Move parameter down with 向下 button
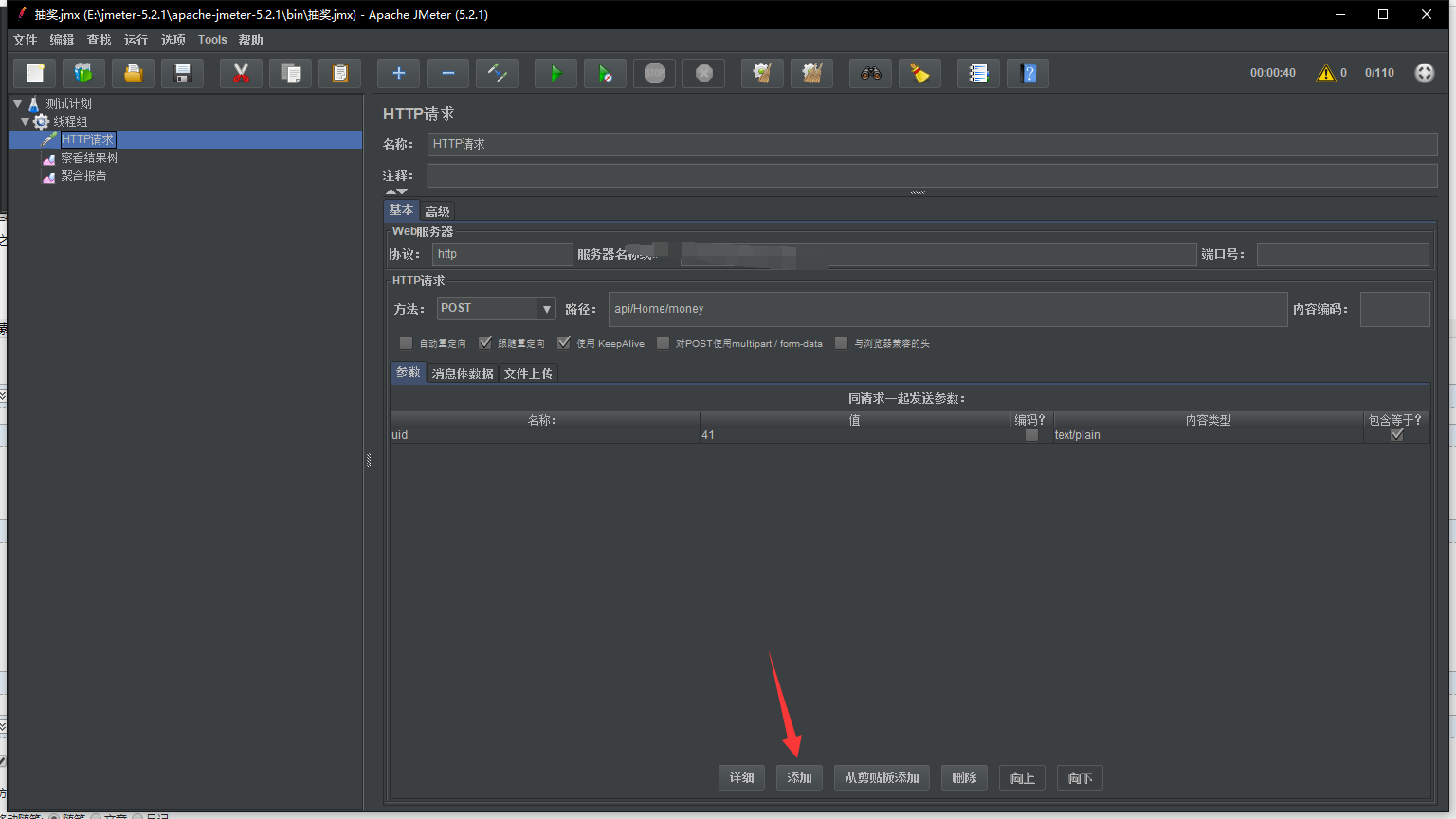 tap(1081, 778)
